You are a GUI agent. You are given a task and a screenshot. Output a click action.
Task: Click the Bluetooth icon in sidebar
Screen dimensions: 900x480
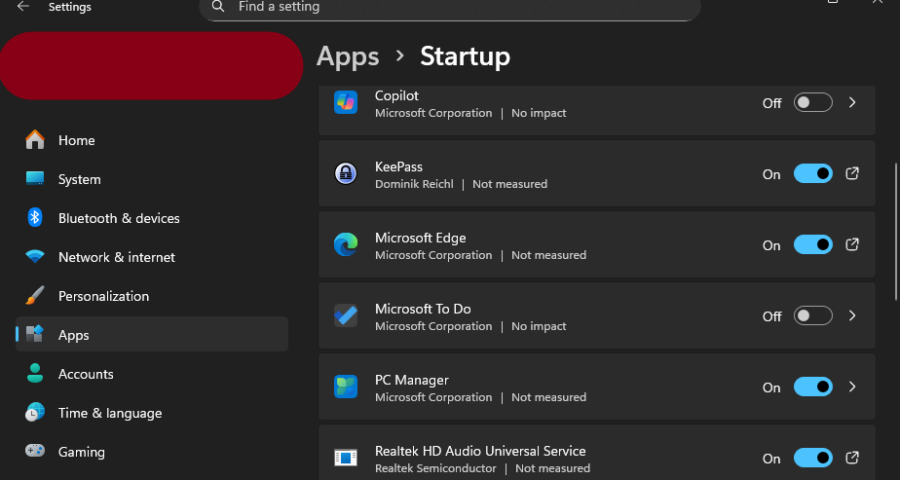(35, 218)
